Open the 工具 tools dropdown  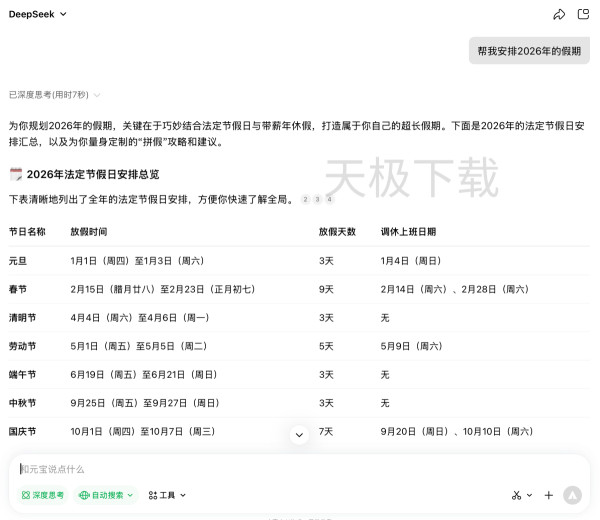pos(167,495)
